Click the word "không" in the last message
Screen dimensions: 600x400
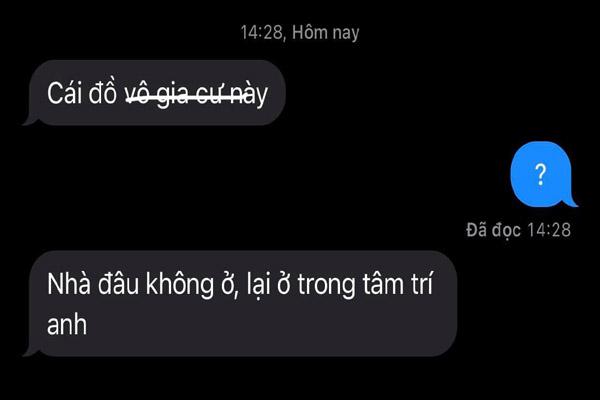180,286
